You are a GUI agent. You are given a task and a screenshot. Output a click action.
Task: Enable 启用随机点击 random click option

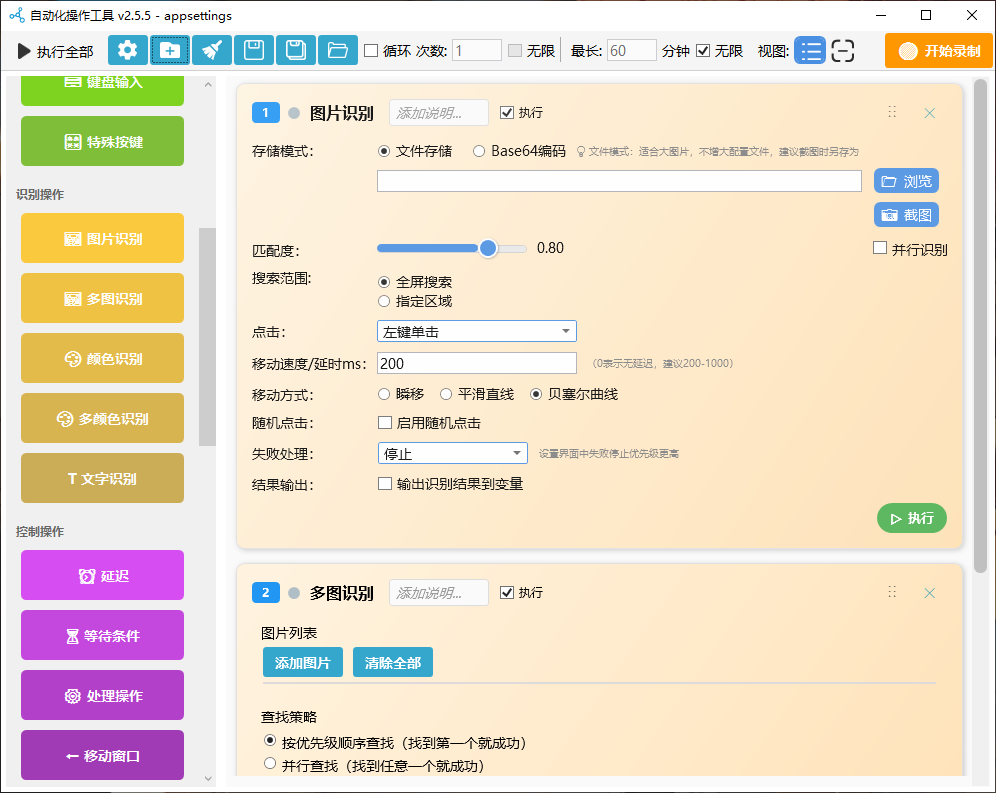point(385,423)
